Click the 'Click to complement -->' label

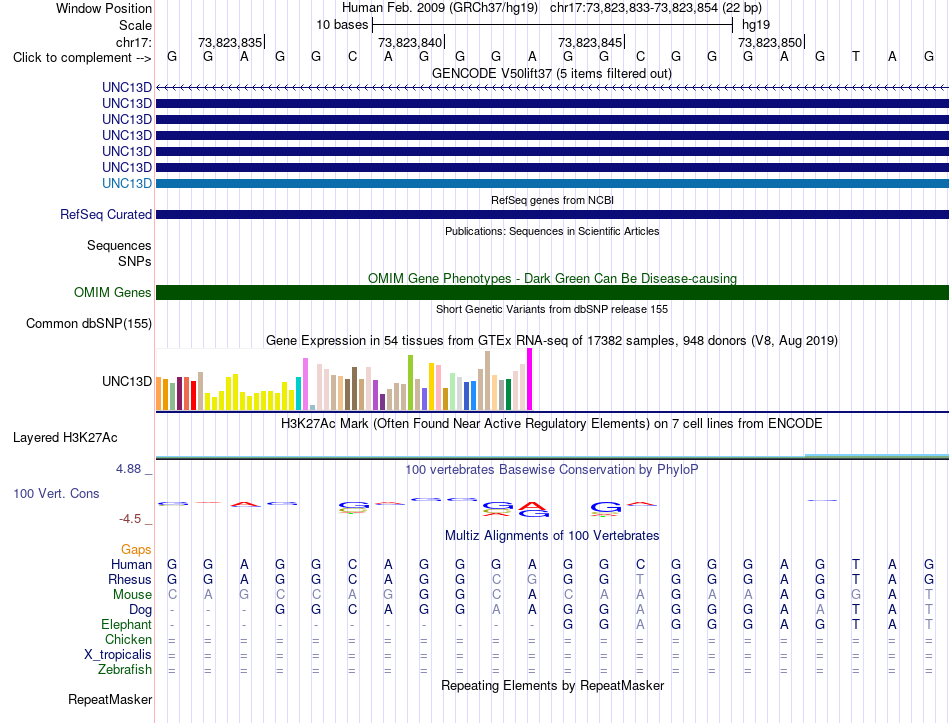tap(82, 58)
